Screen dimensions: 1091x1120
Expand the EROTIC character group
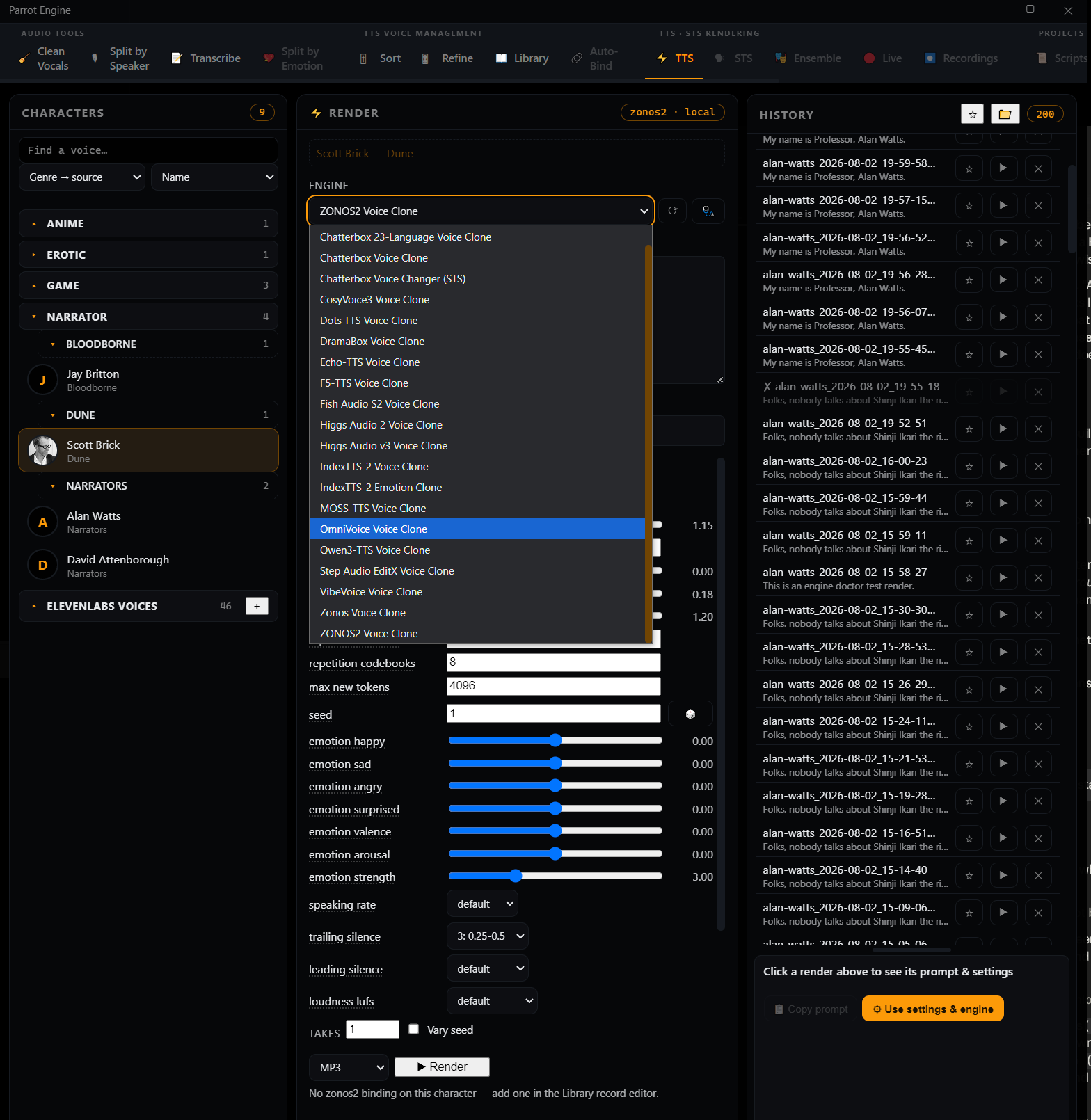(x=148, y=255)
